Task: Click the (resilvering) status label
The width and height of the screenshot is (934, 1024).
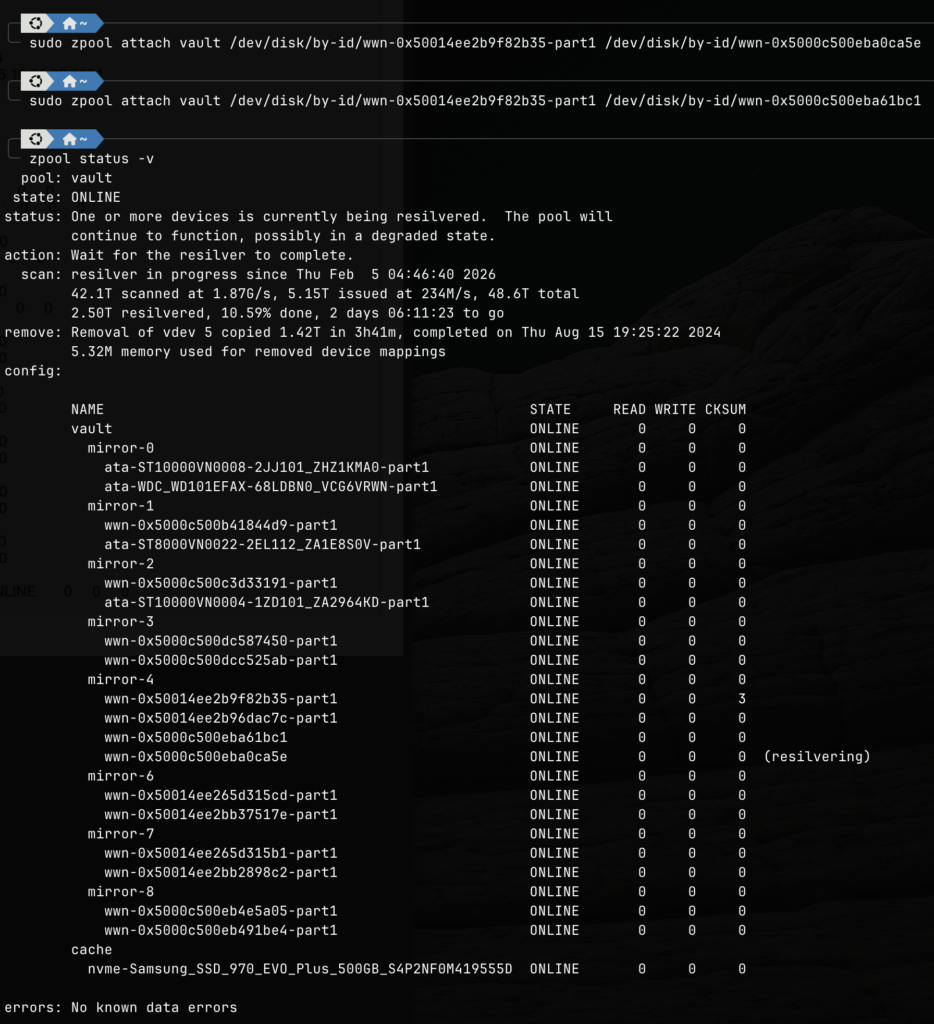Action: [816, 757]
